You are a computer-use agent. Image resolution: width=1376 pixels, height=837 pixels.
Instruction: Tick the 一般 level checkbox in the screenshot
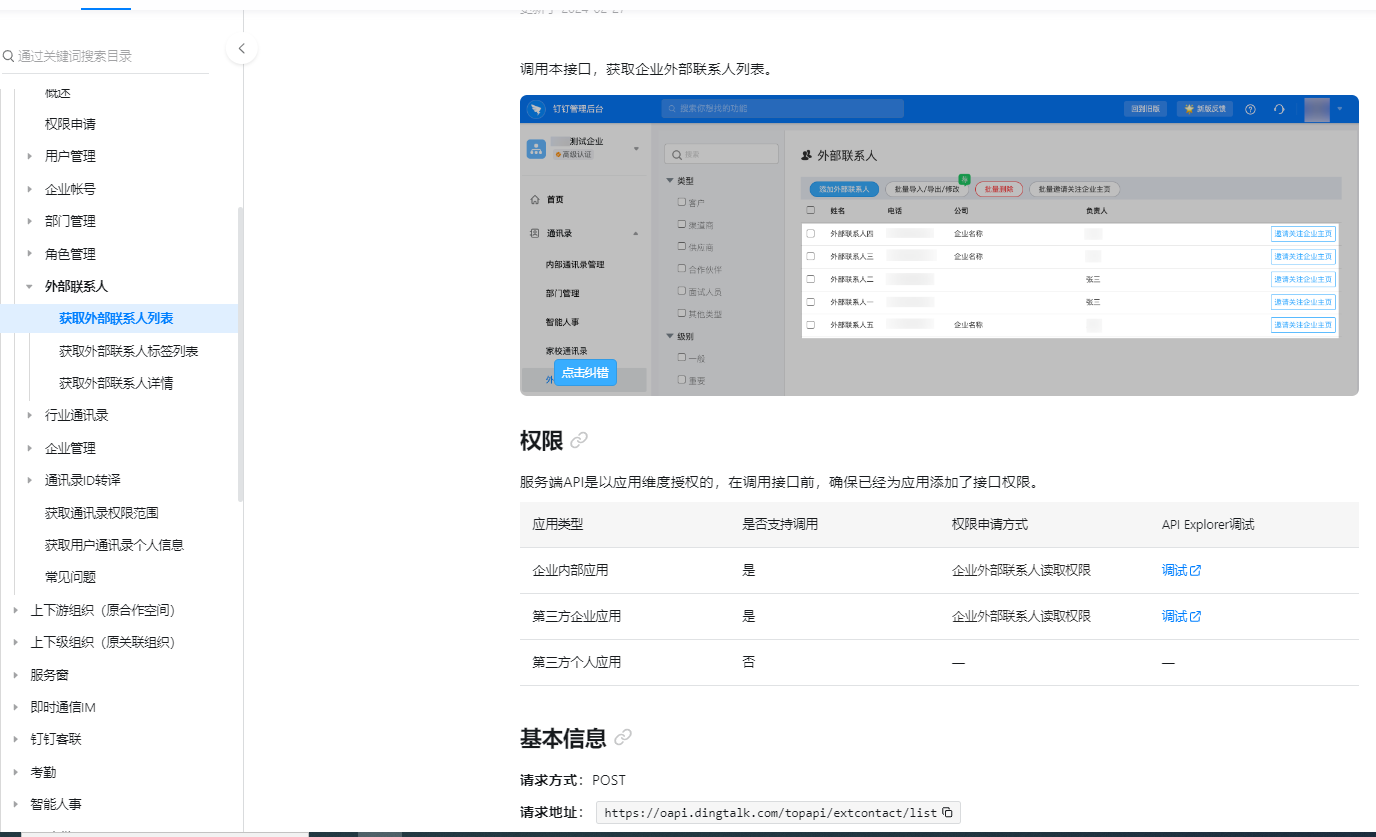(x=681, y=357)
